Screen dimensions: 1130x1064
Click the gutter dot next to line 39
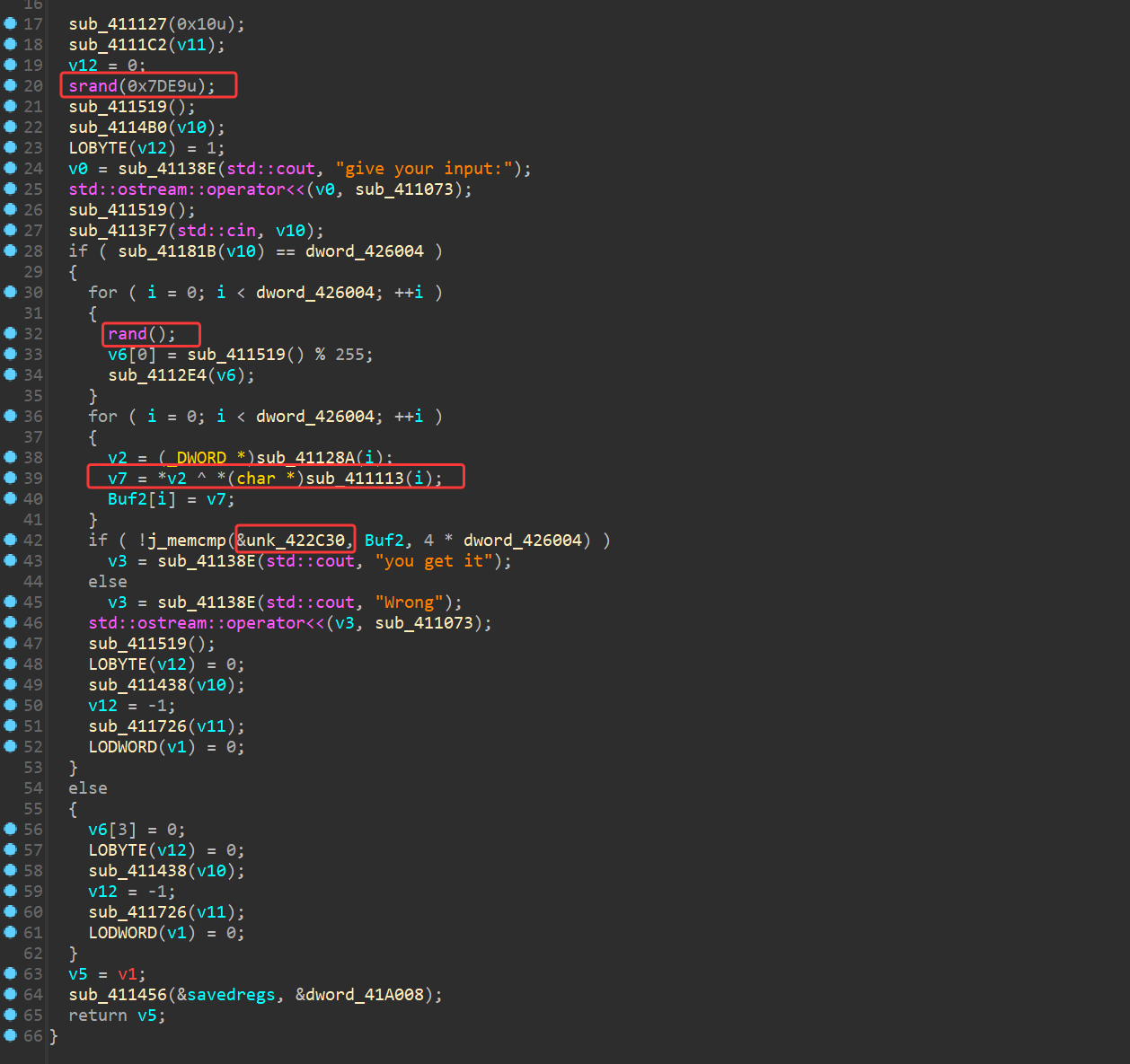[x=10, y=478]
